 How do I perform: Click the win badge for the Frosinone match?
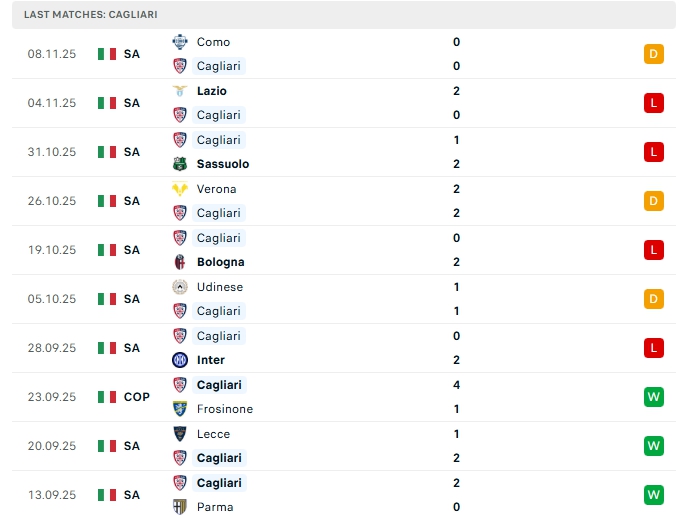[654, 397]
